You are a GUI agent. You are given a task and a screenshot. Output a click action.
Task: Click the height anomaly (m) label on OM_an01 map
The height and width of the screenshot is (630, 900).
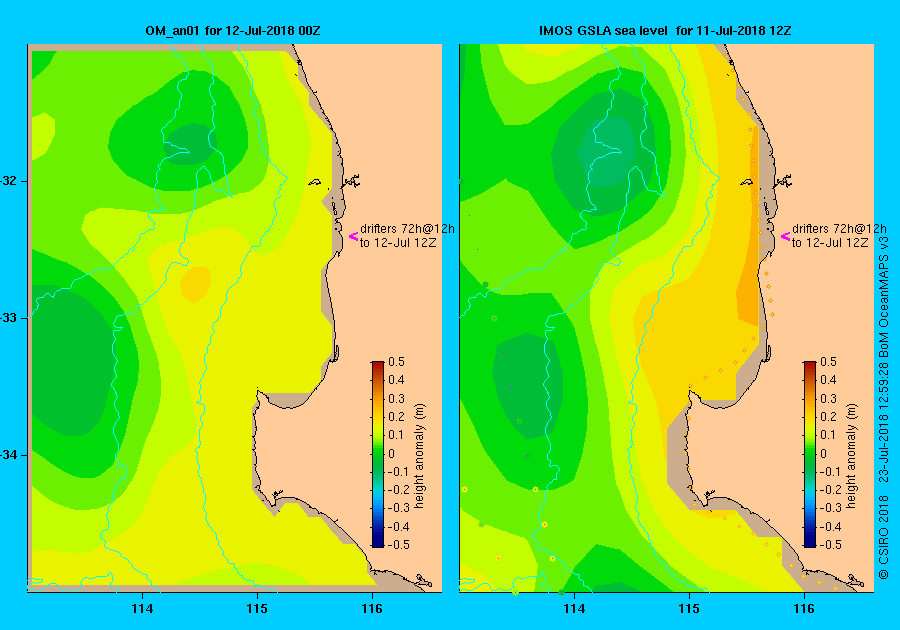pos(420,456)
